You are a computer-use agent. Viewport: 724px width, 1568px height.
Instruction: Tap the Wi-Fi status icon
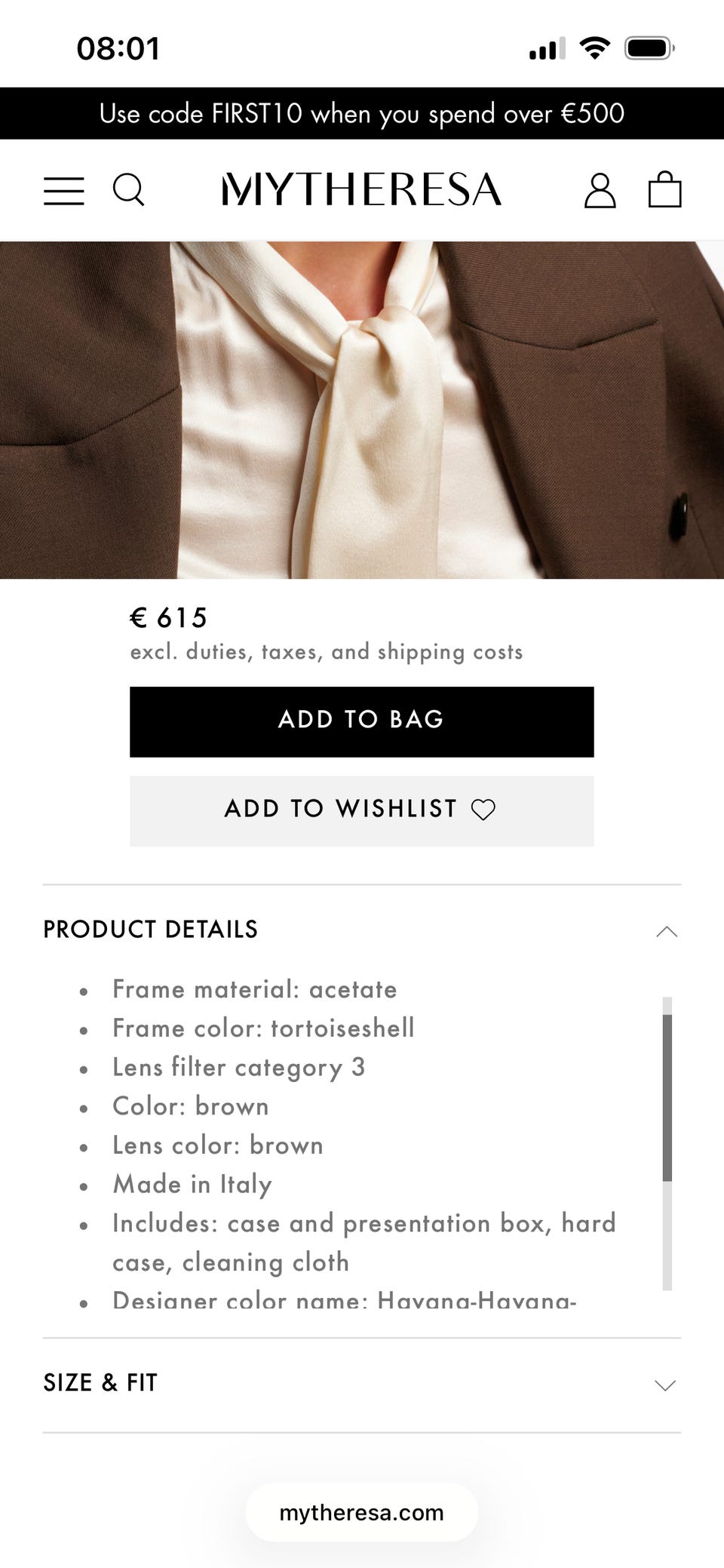click(x=594, y=48)
